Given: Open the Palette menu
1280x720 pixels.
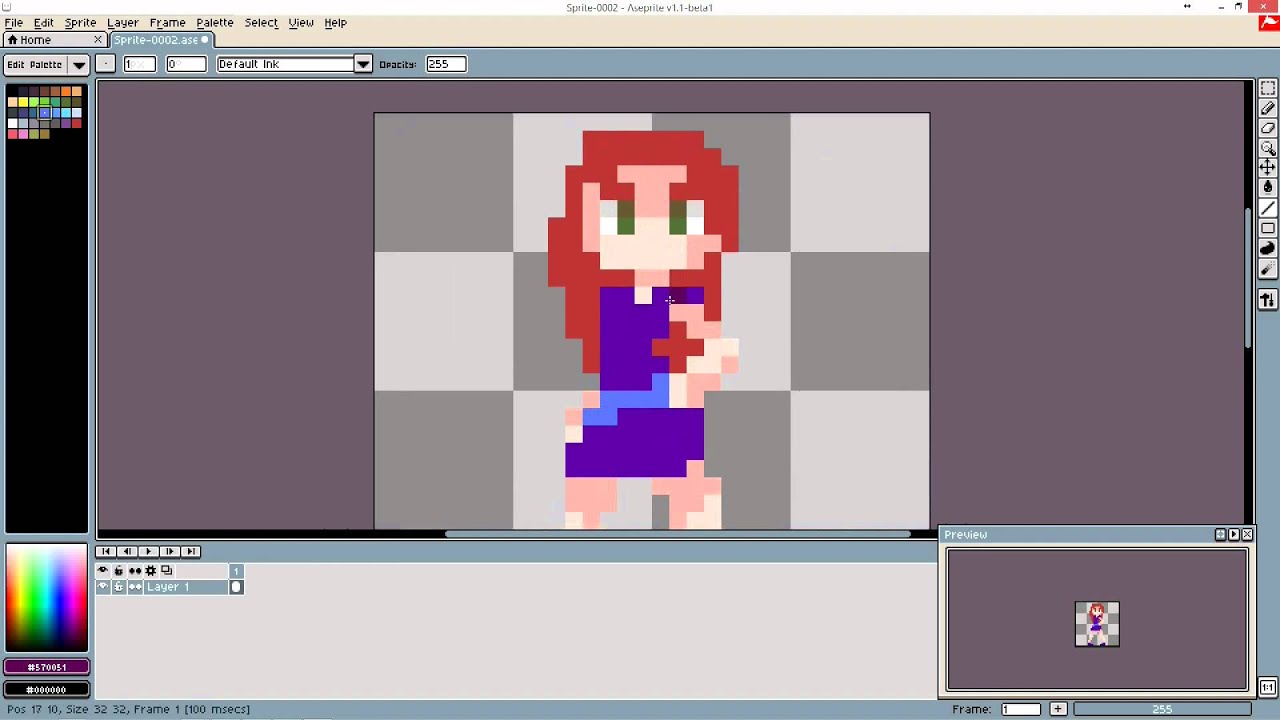Looking at the screenshot, I should pyautogui.click(x=215, y=22).
